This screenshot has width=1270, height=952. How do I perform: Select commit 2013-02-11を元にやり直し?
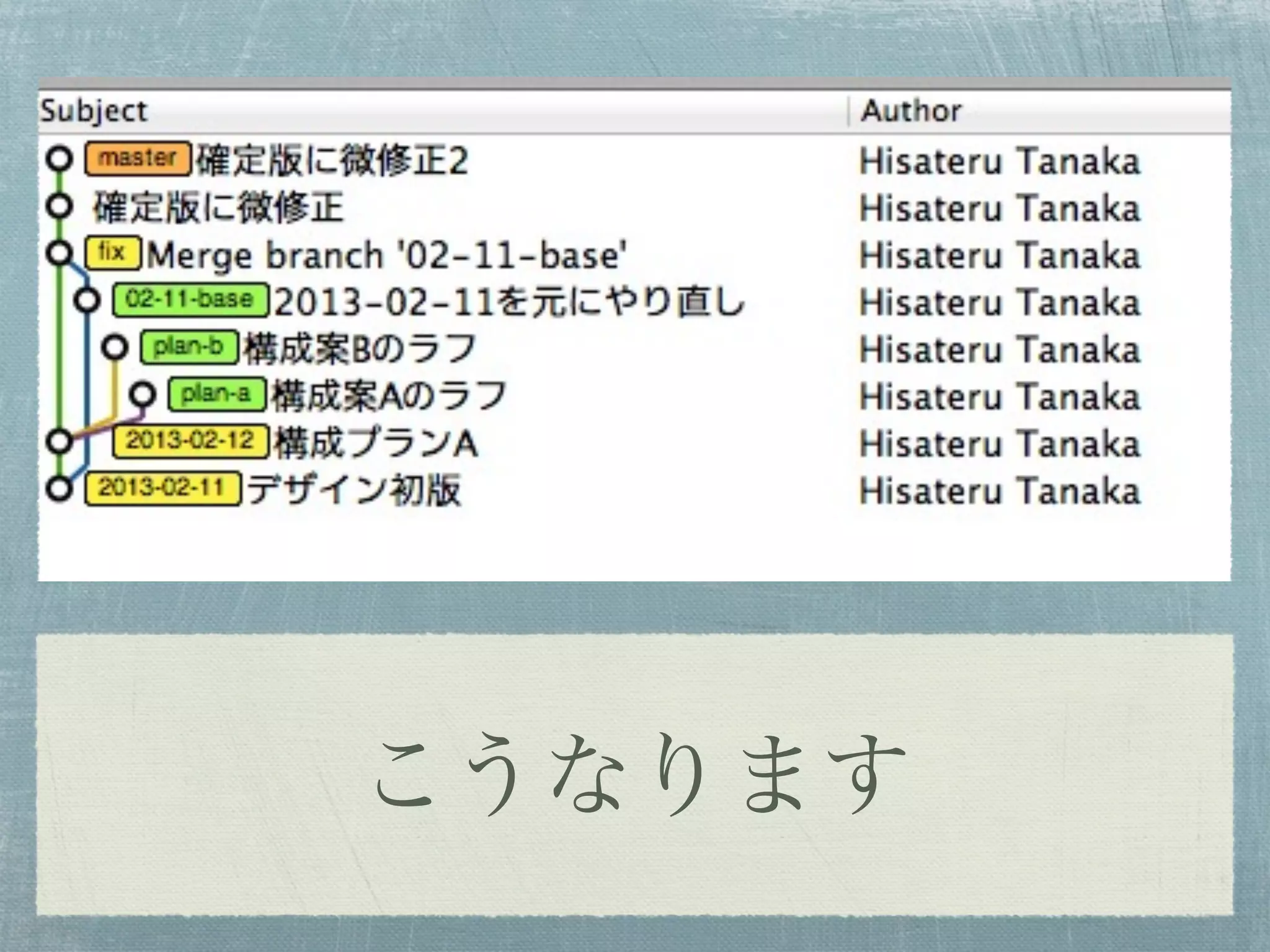click(x=508, y=302)
